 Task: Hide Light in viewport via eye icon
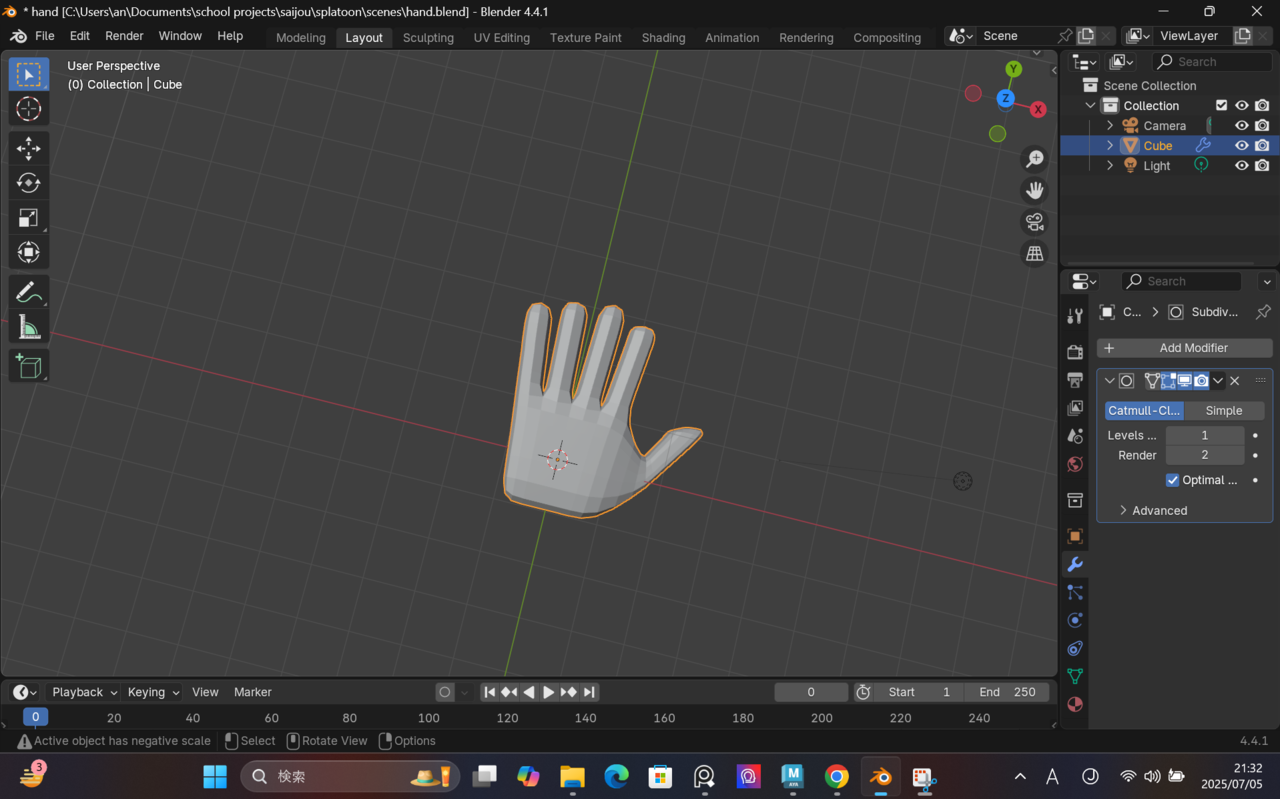click(x=1242, y=165)
